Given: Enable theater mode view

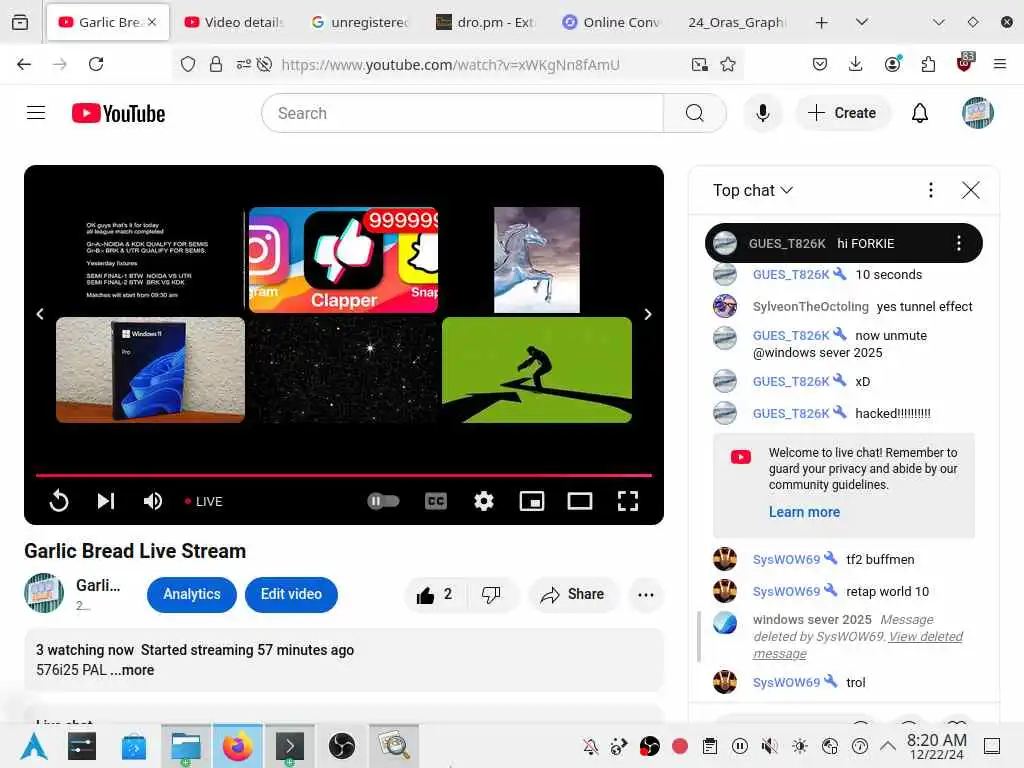Looking at the screenshot, I should (580, 501).
